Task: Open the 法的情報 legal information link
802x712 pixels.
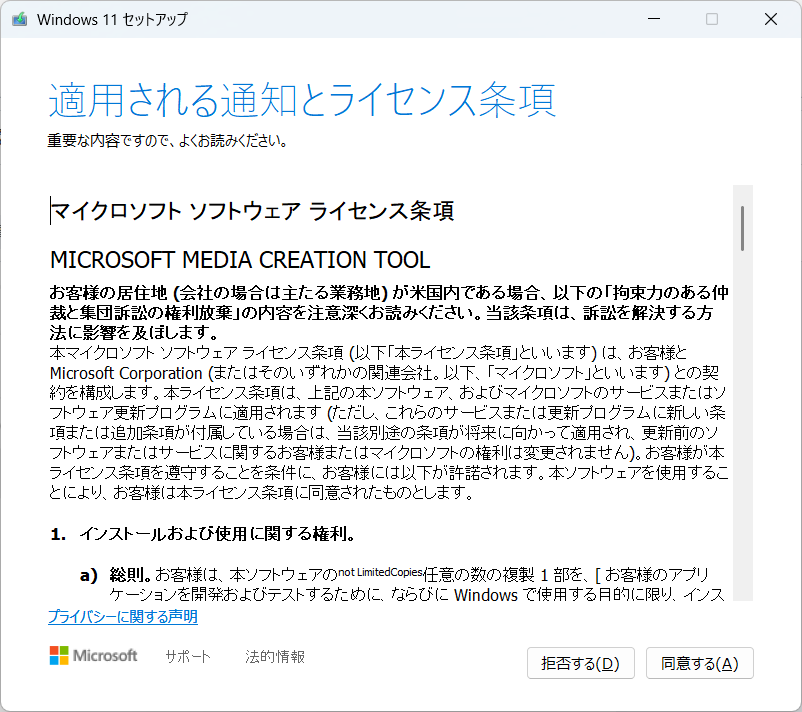Action: (275, 656)
